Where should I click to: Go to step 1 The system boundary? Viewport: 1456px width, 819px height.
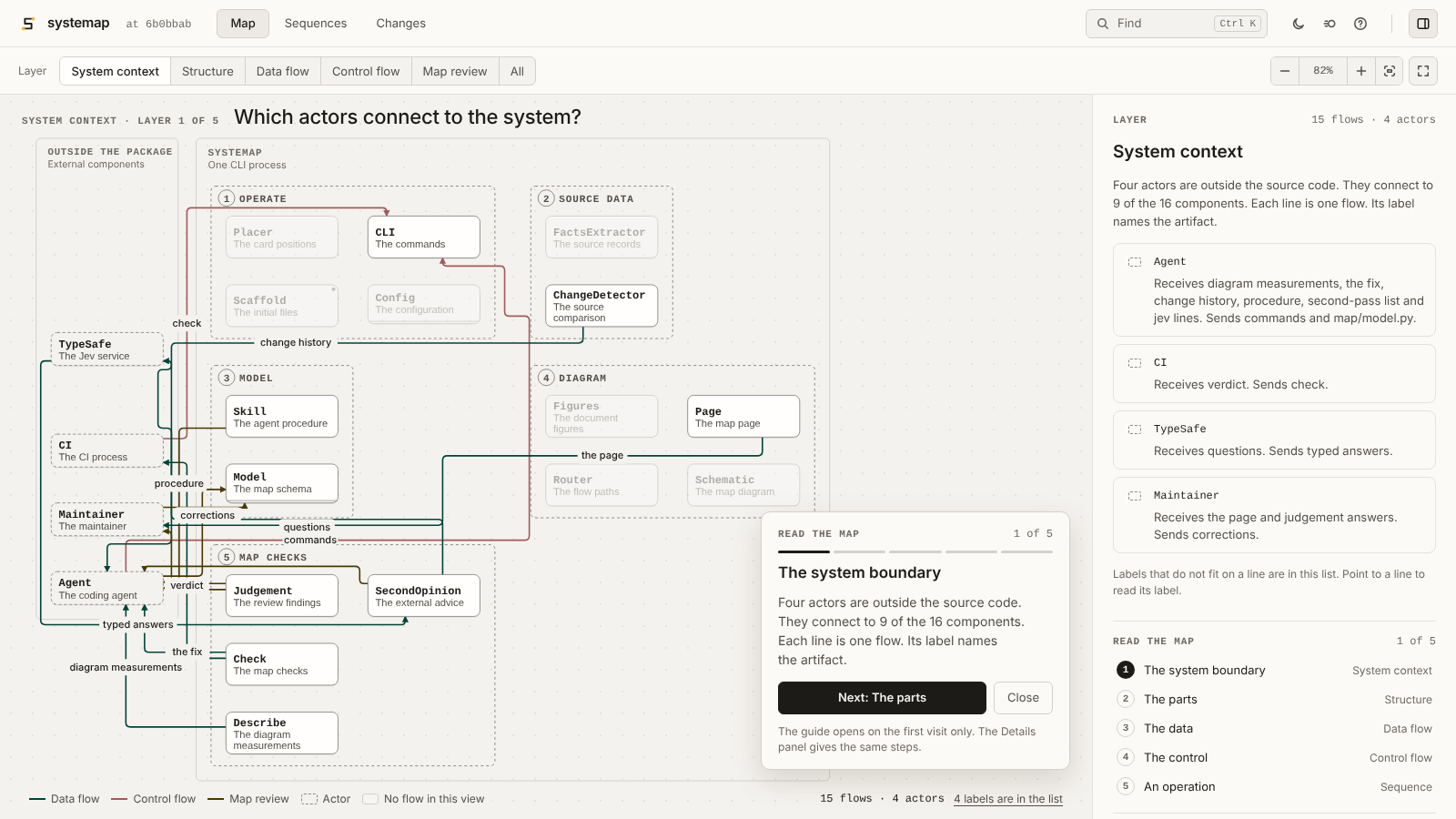tap(1274, 670)
